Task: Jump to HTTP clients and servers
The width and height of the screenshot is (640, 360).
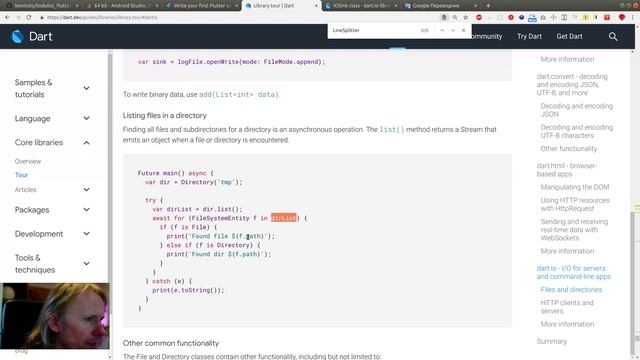Action: [567, 307]
